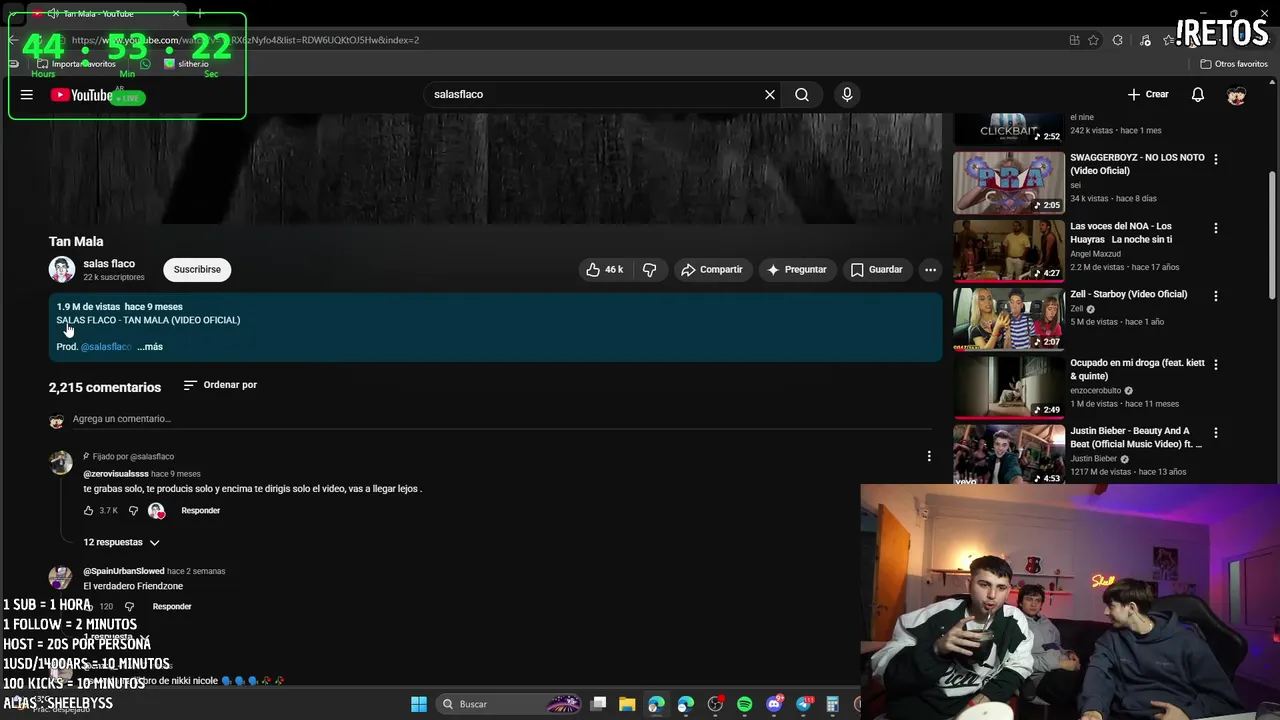Screen dimensions: 1280x720
Task: Open options for Ocupado en mi droga video
Action: (1216, 364)
